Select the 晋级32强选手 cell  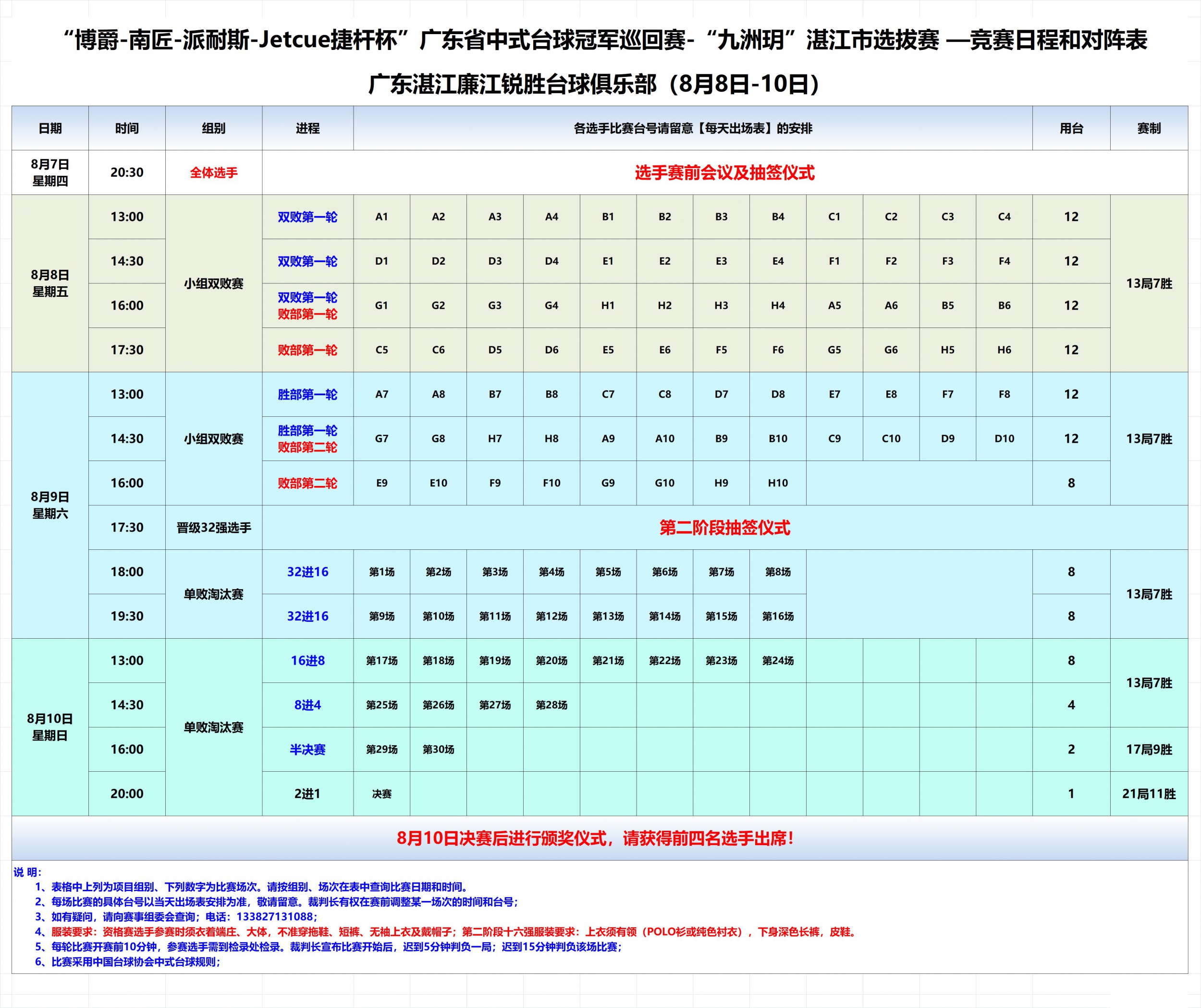pos(213,527)
